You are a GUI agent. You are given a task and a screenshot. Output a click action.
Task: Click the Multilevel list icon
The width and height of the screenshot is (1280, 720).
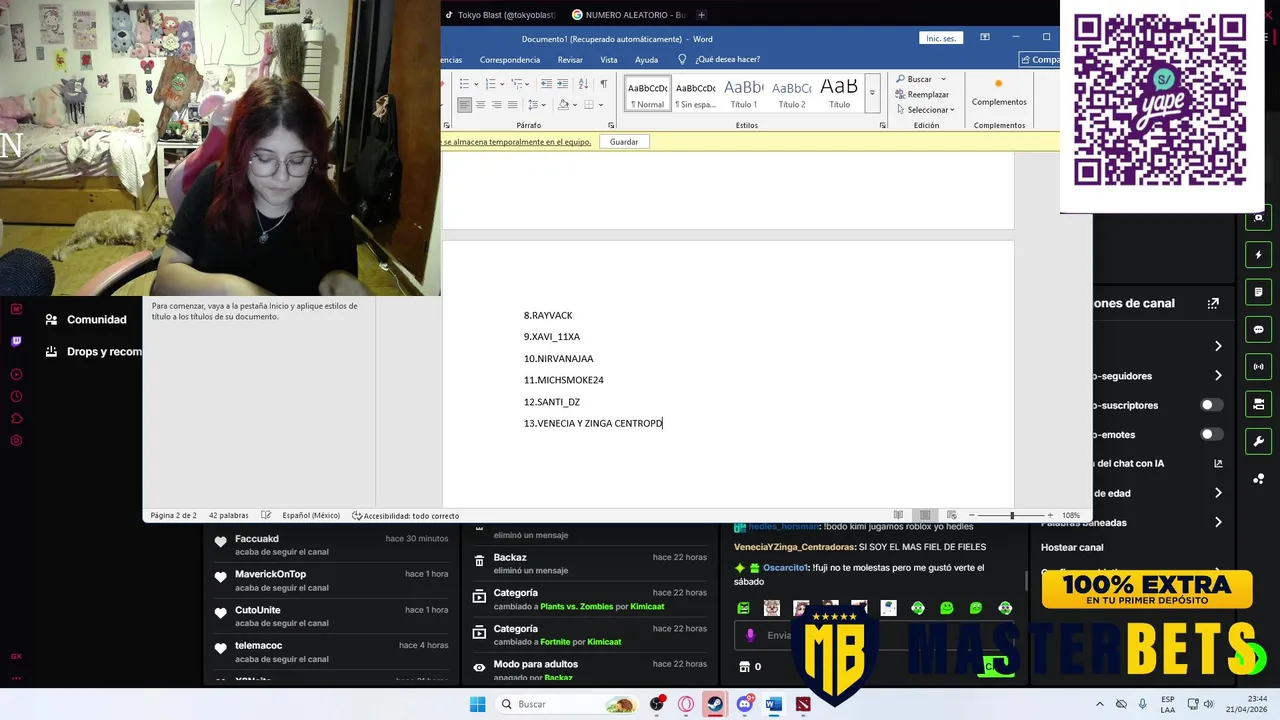516,84
